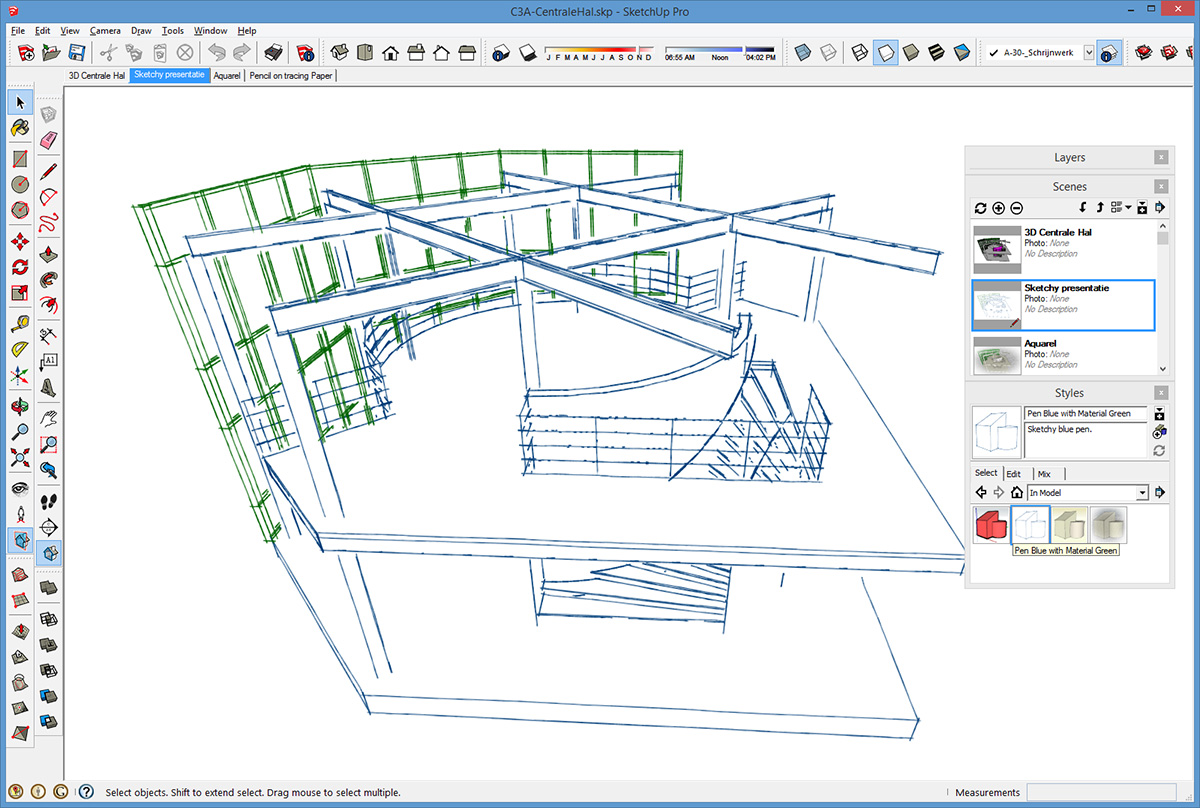Viewport: 1200px width, 808px height.
Task: Toggle X-ray face style
Action: [x=801, y=53]
